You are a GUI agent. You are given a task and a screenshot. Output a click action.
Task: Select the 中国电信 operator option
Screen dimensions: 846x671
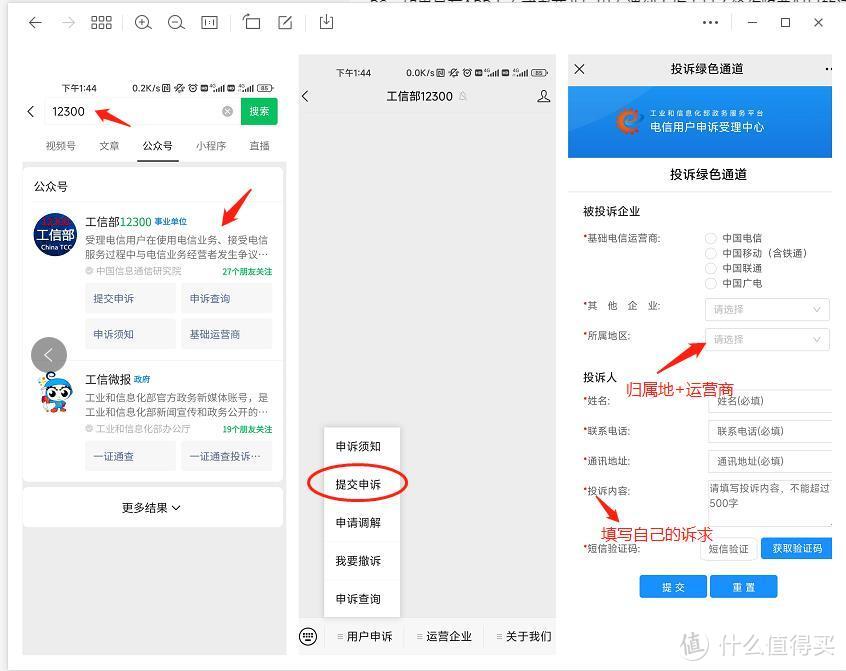pyautogui.click(x=711, y=238)
